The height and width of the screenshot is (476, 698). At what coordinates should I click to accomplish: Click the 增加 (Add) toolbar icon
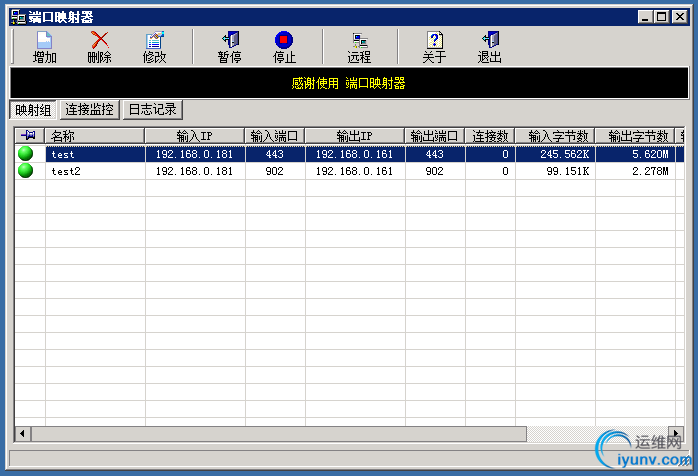click(x=45, y=41)
